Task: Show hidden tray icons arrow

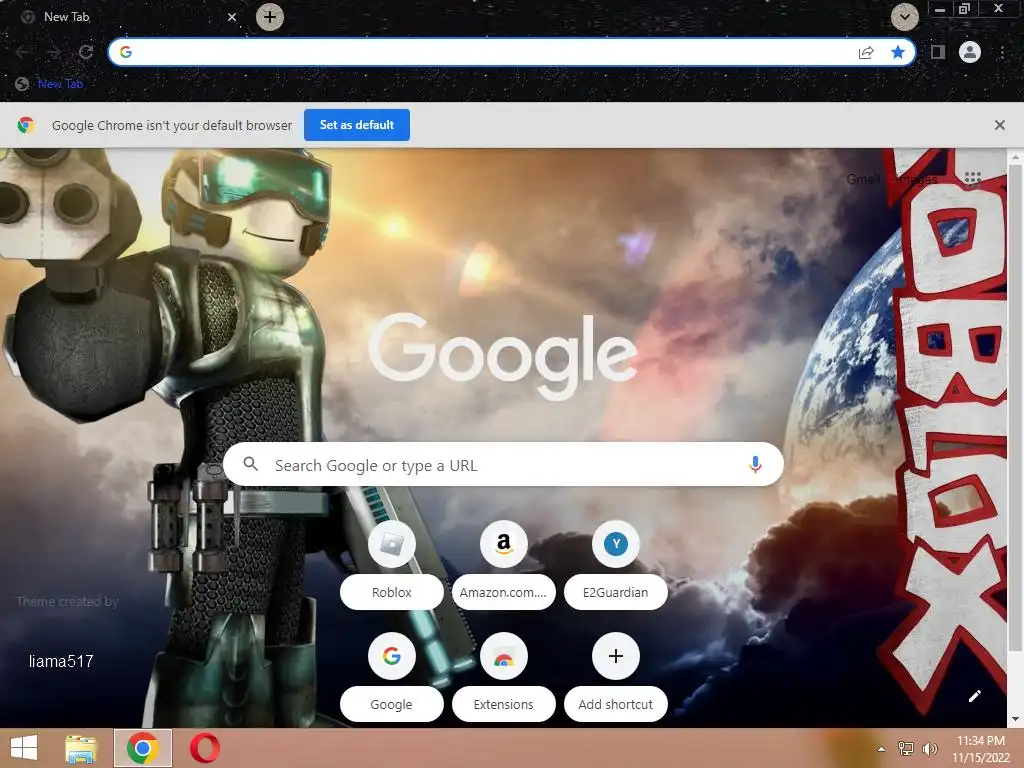Action: 882,749
